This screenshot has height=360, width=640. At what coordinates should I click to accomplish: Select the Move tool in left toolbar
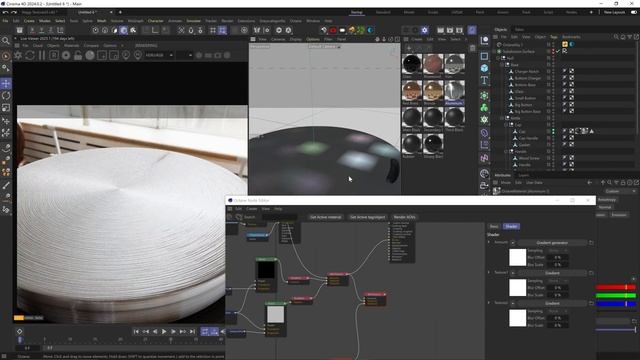click(6, 84)
